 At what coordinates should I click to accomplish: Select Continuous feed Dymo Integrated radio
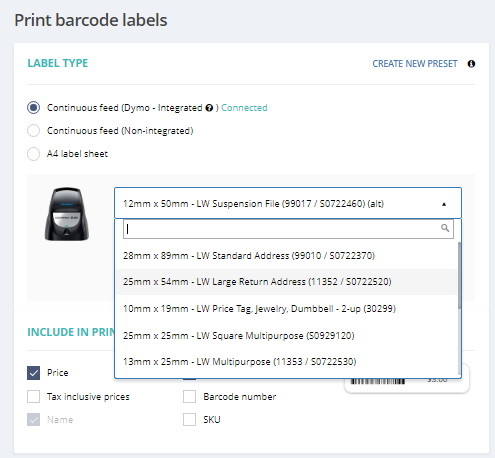click(33, 108)
